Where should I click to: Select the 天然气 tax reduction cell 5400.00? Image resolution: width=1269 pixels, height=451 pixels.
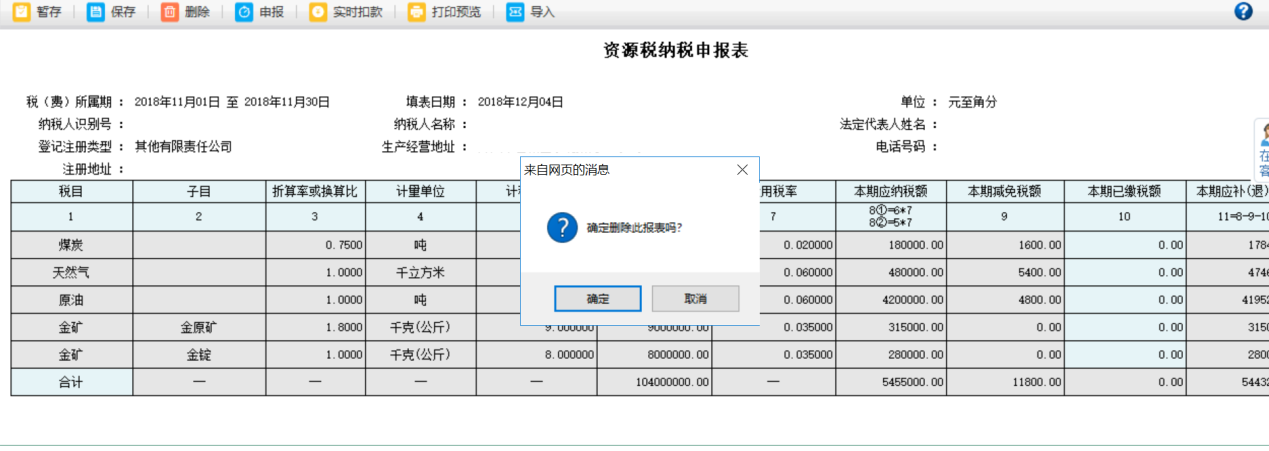[1002, 272]
